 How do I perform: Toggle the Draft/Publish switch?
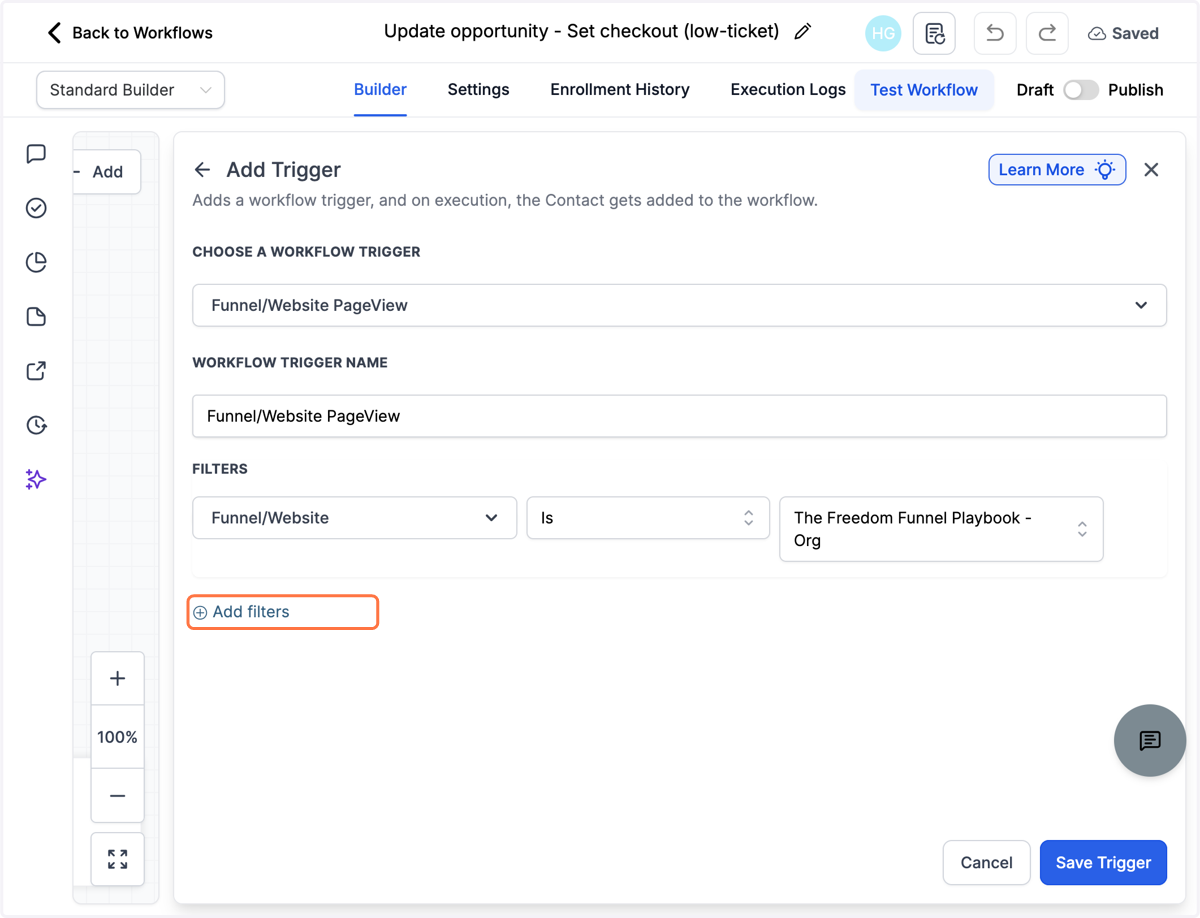click(1080, 89)
